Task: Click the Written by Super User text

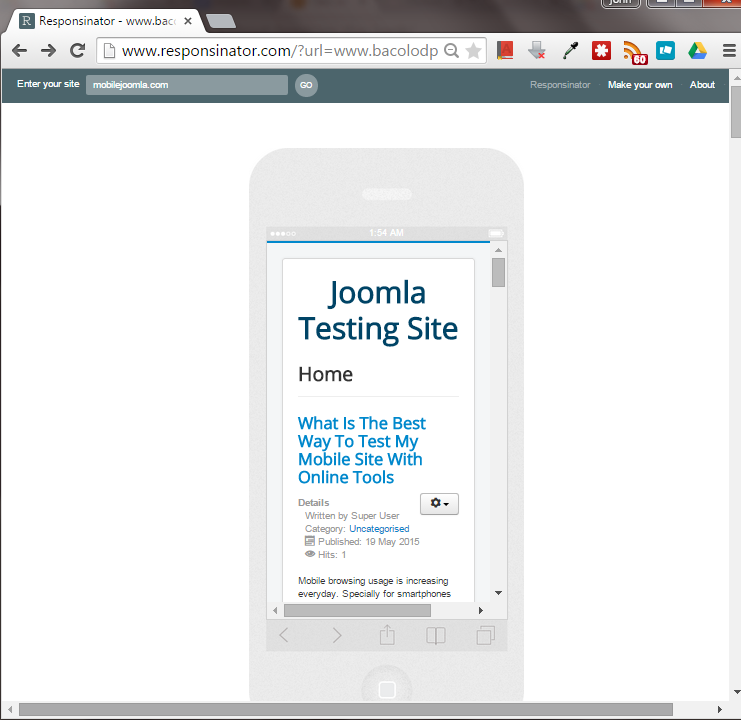Action: [352, 515]
